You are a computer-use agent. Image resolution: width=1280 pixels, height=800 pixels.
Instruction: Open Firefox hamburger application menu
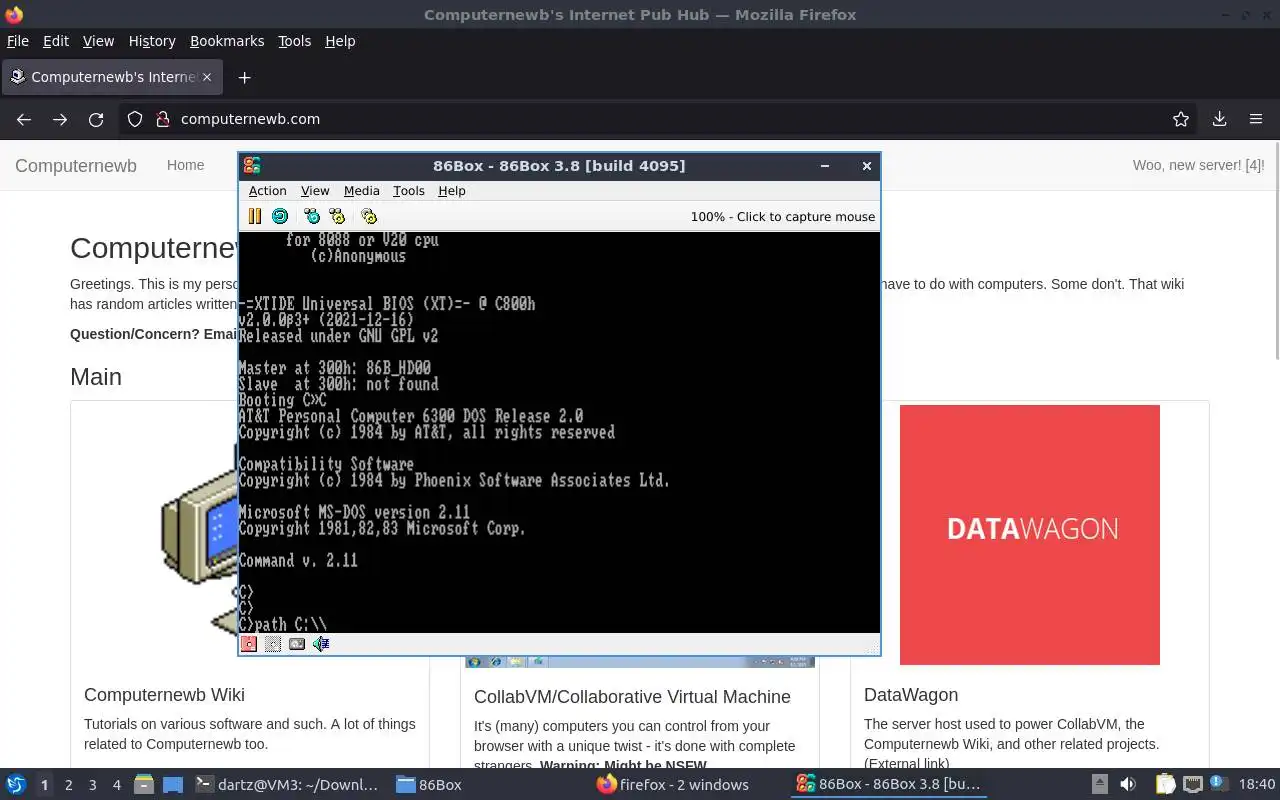(1256, 119)
